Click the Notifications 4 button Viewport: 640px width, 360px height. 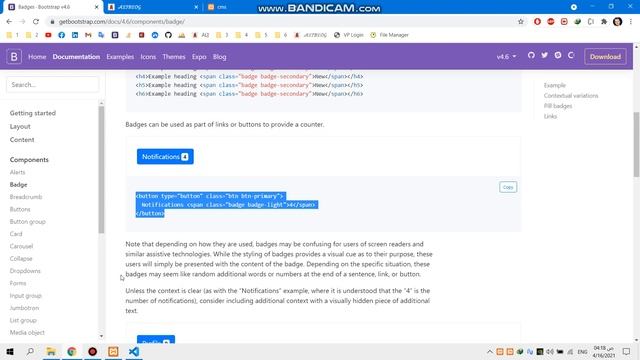[x=165, y=157]
